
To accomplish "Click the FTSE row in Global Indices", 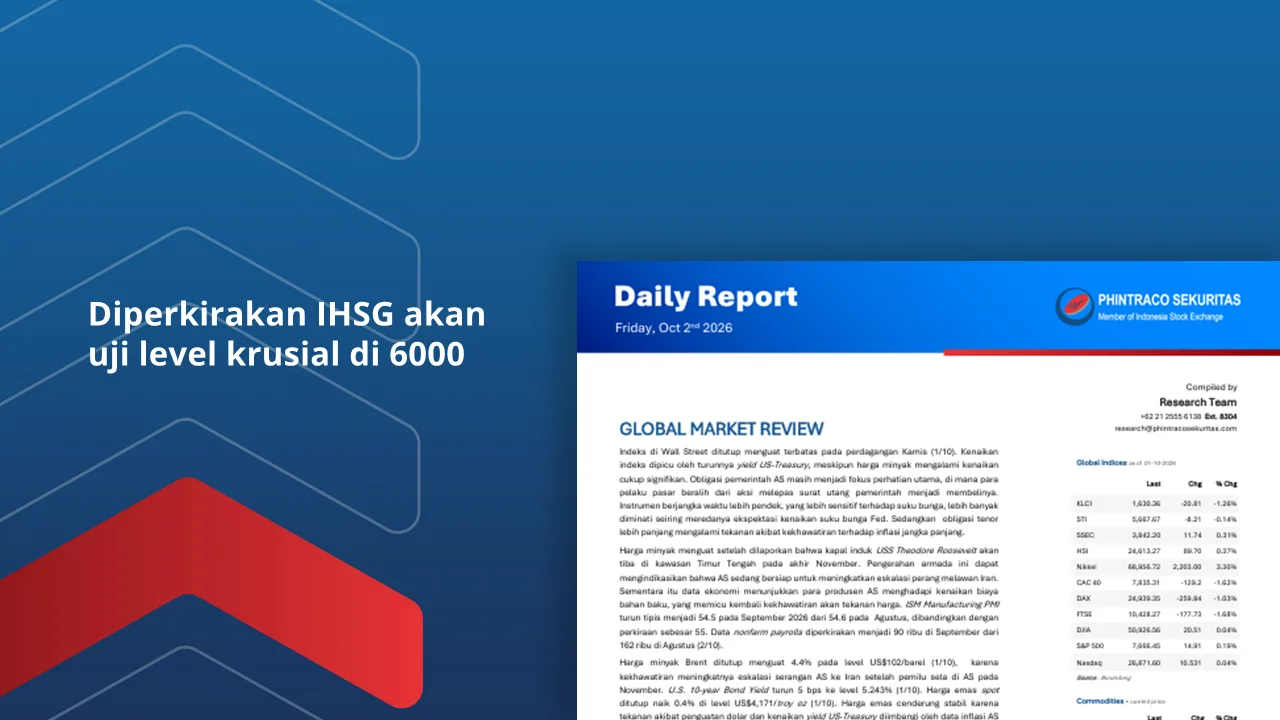I will (1157, 614).
